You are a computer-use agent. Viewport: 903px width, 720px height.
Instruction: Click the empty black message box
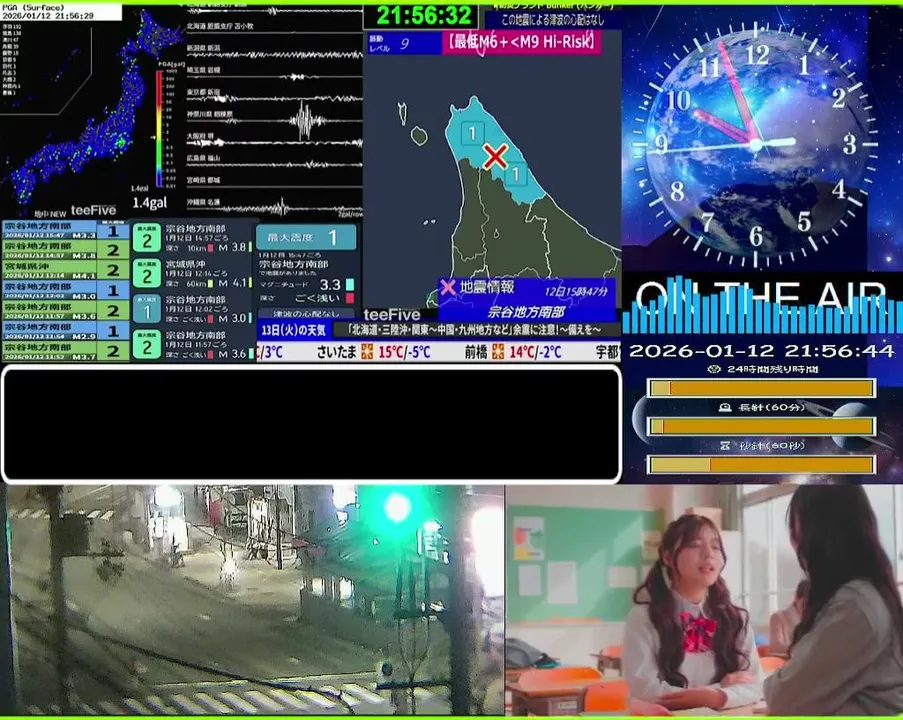coord(312,424)
